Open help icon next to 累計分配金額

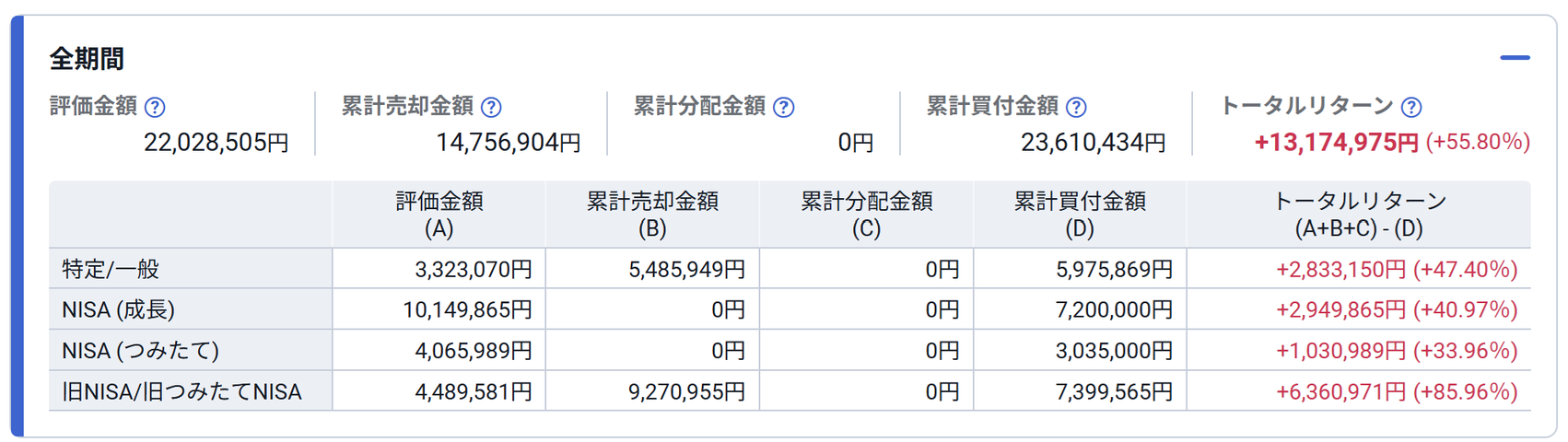point(784,108)
